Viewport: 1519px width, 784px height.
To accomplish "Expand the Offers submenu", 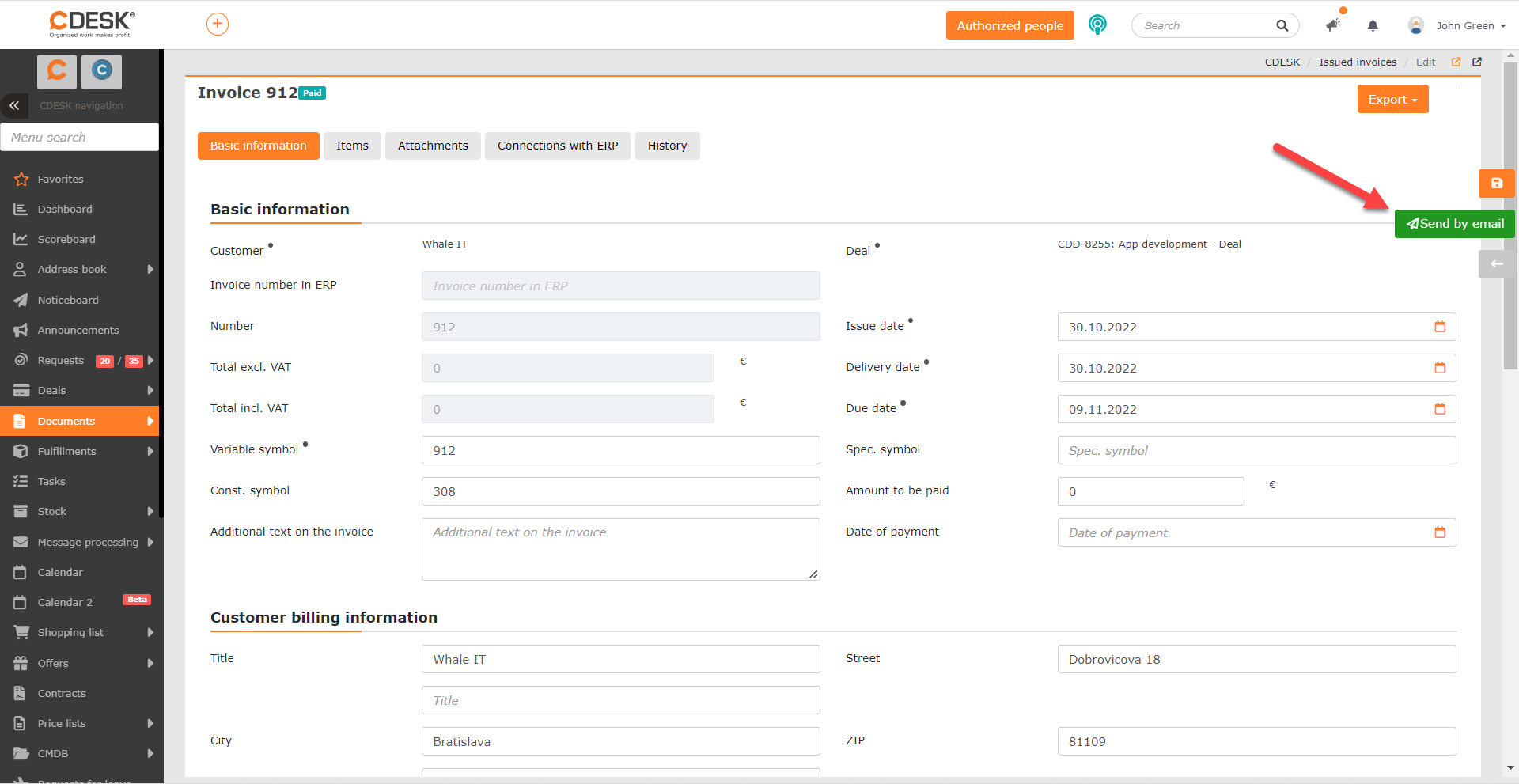I will click(150, 664).
